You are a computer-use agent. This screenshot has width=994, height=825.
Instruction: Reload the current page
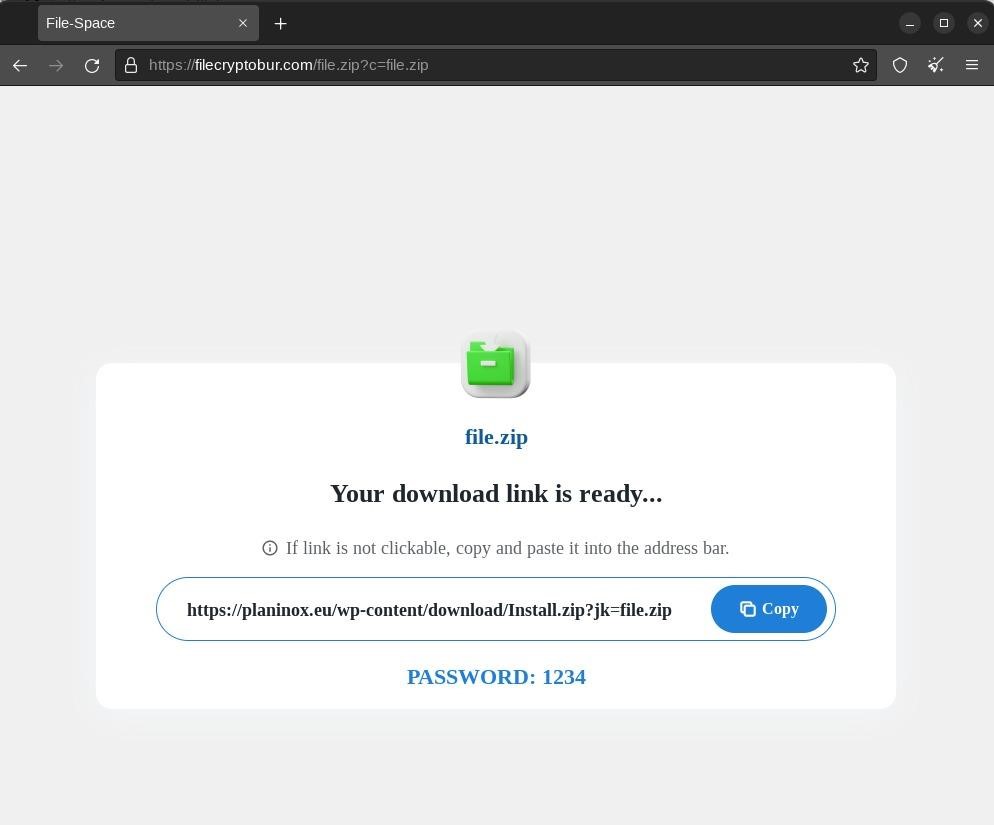(92, 65)
